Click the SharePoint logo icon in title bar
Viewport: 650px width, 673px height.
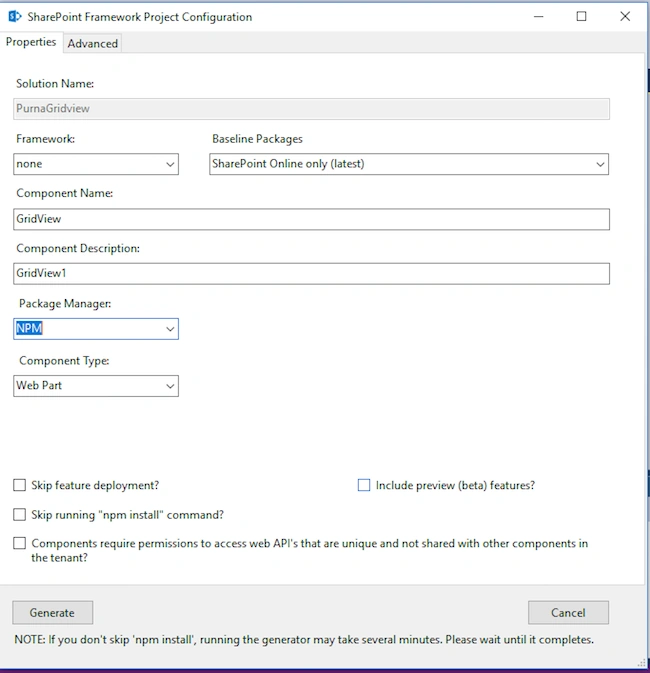click(x=15, y=17)
